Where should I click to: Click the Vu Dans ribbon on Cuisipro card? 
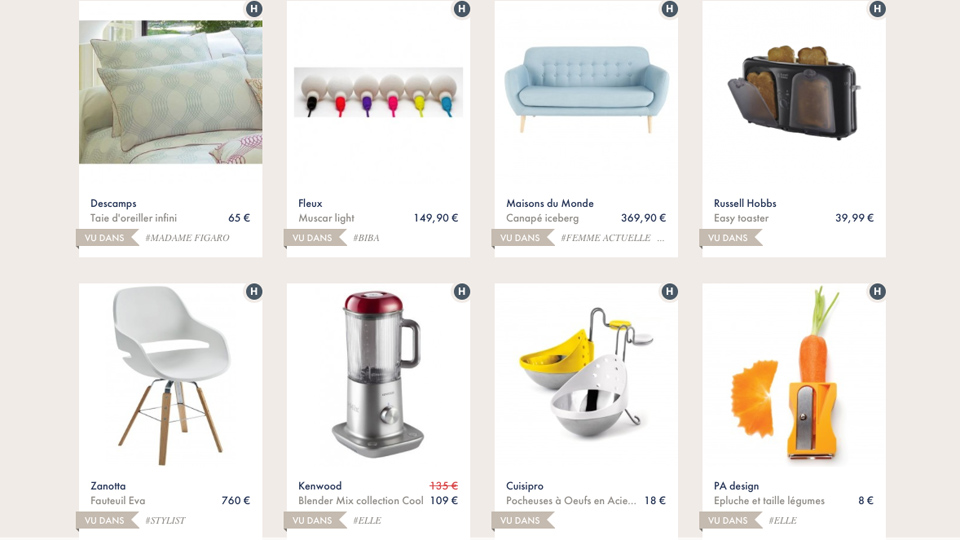tap(522, 520)
